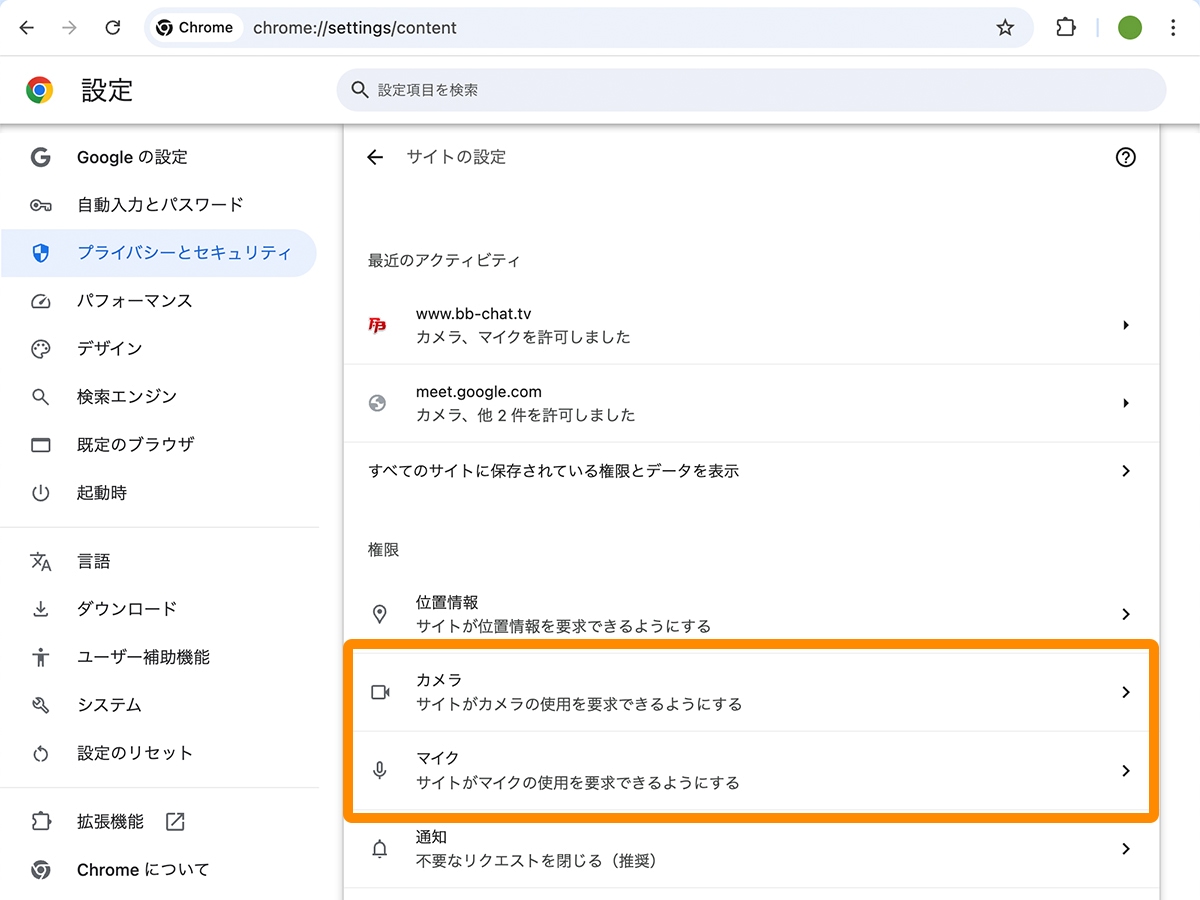Click the help question mark icon
The height and width of the screenshot is (900, 1200).
(x=1126, y=157)
